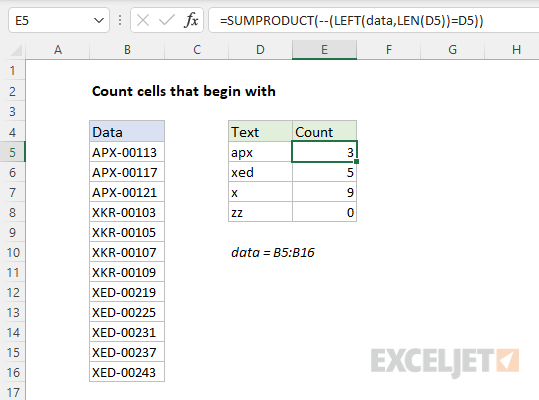
Task: Click cell XKR-00109
Action: point(127,272)
